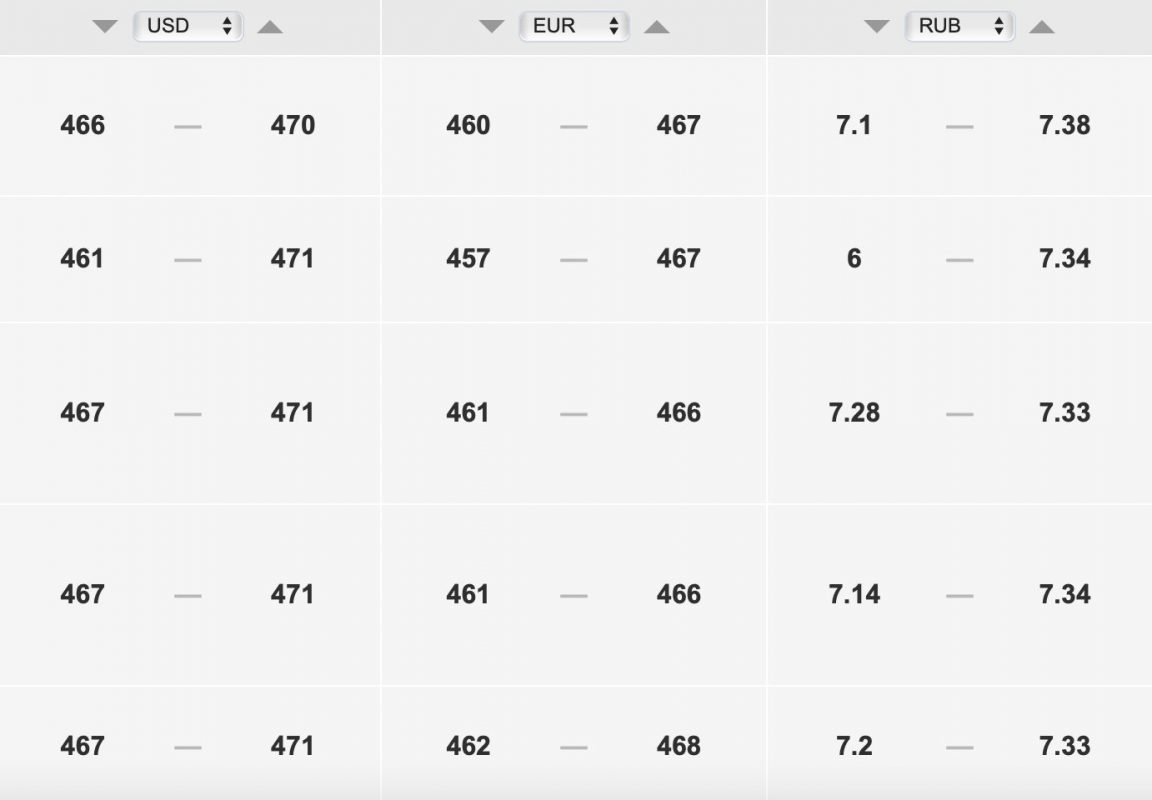Open the USD currency dropdown
This screenshot has height=800, width=1152.
(x=188, y=26)
